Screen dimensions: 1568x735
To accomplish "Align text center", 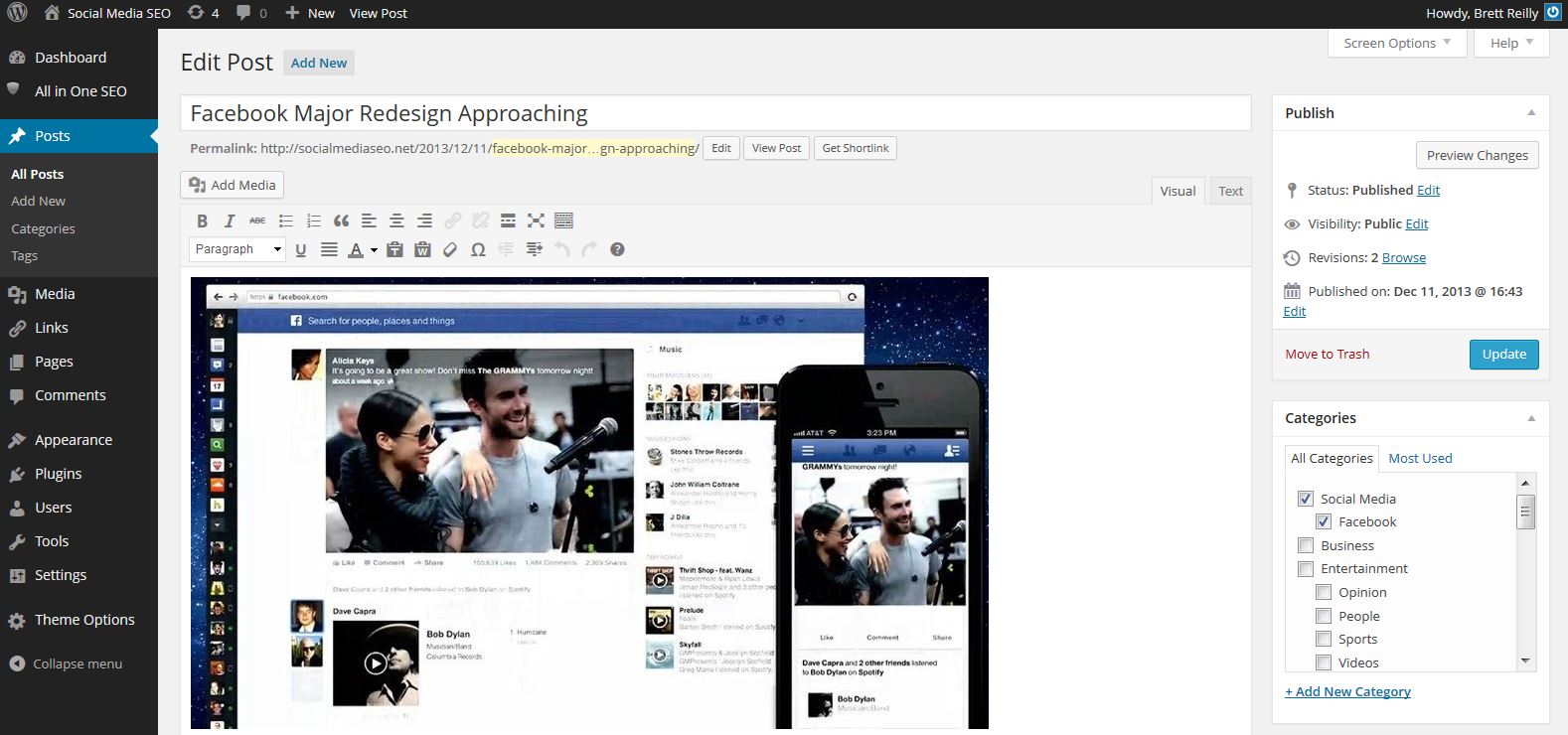I will point(396,220).
